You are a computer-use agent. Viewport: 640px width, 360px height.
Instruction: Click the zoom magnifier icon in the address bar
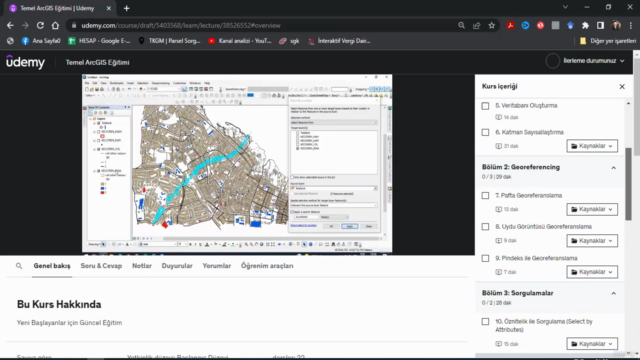tap(461, 25)
